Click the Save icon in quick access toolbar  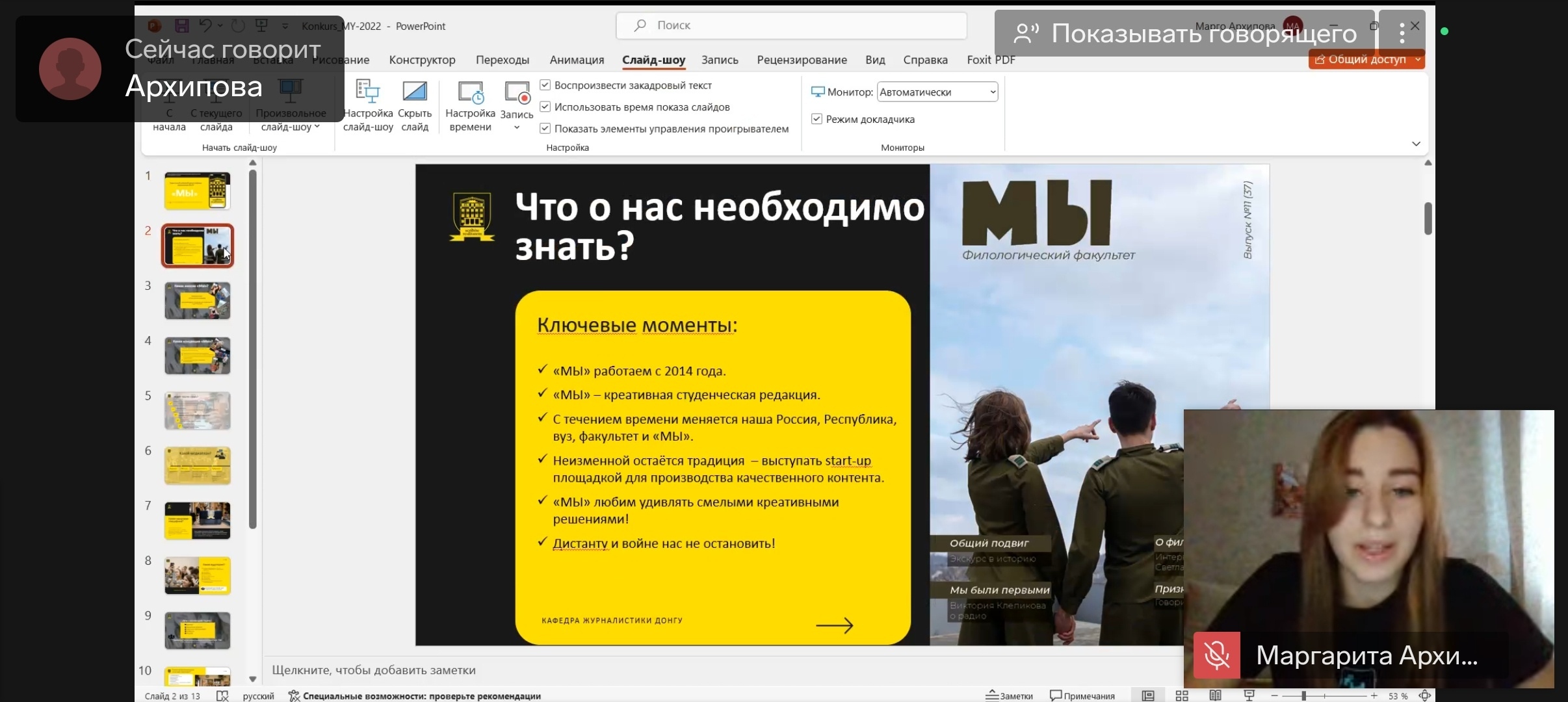pyautogui.click(x=181, y=25)
